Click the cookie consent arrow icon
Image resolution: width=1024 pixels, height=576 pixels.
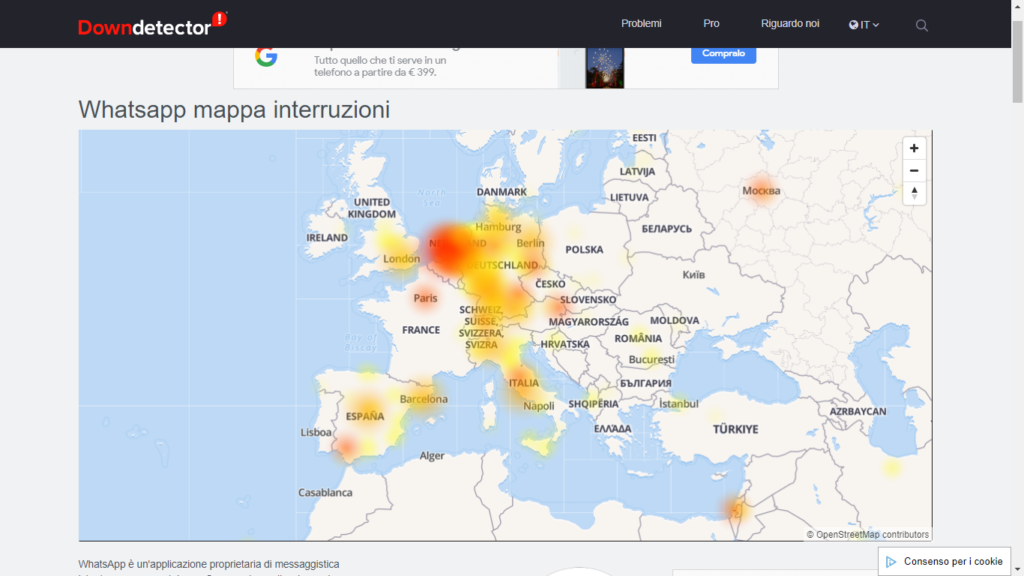click(x=891, y=562)
